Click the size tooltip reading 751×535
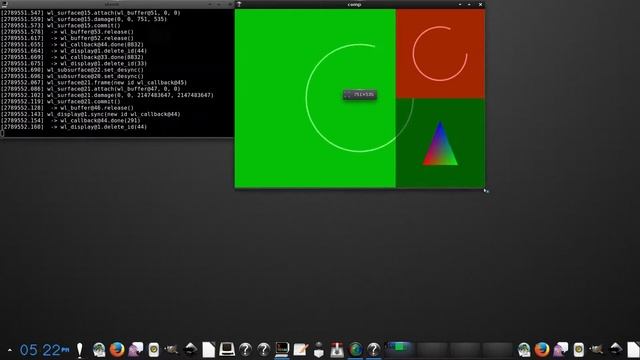 click(x=360, y=94)
